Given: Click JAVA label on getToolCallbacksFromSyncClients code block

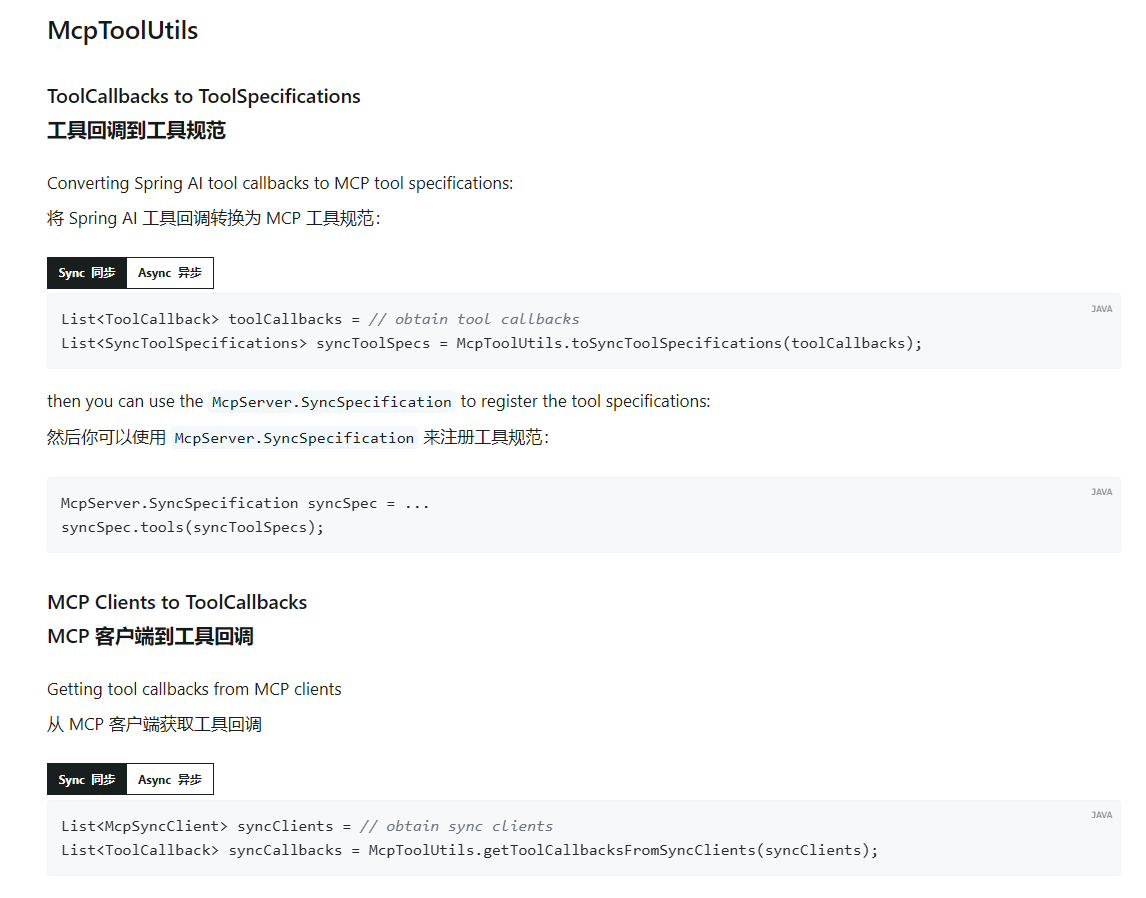Looking at the screenshot, I should (1101, 815).
